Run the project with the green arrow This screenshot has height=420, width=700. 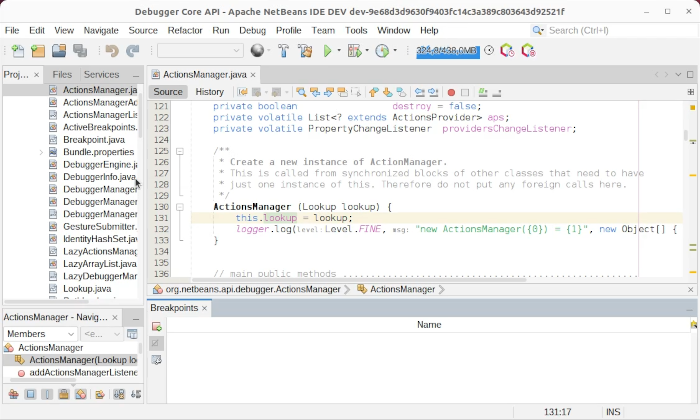(x=327, y=50)
